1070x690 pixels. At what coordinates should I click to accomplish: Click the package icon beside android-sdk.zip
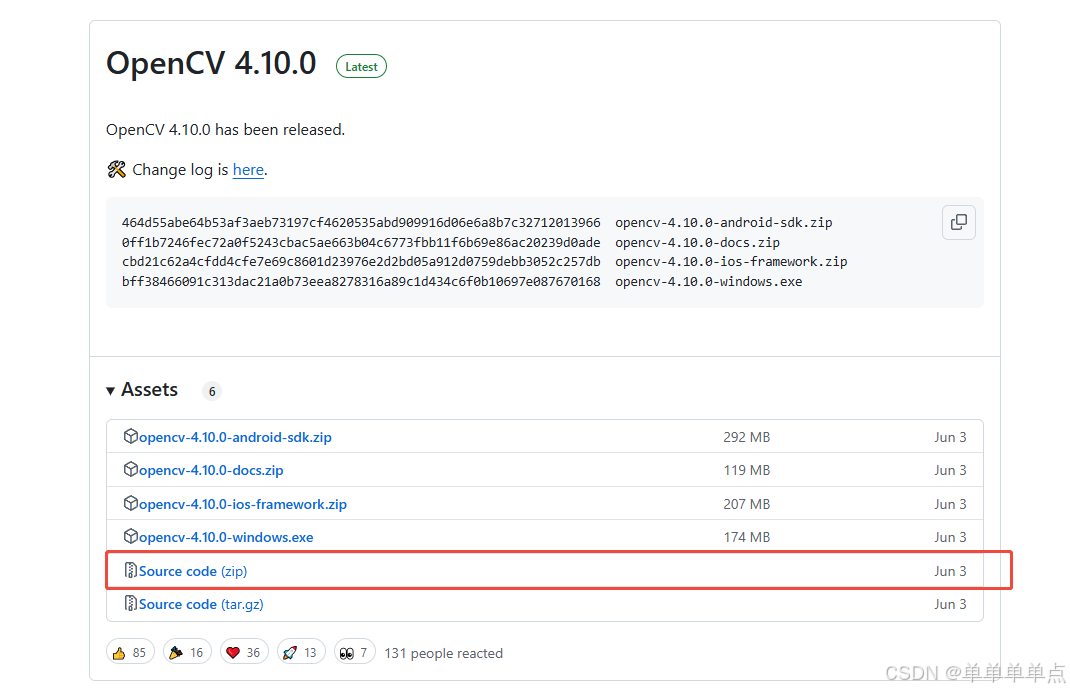point(130,436)
